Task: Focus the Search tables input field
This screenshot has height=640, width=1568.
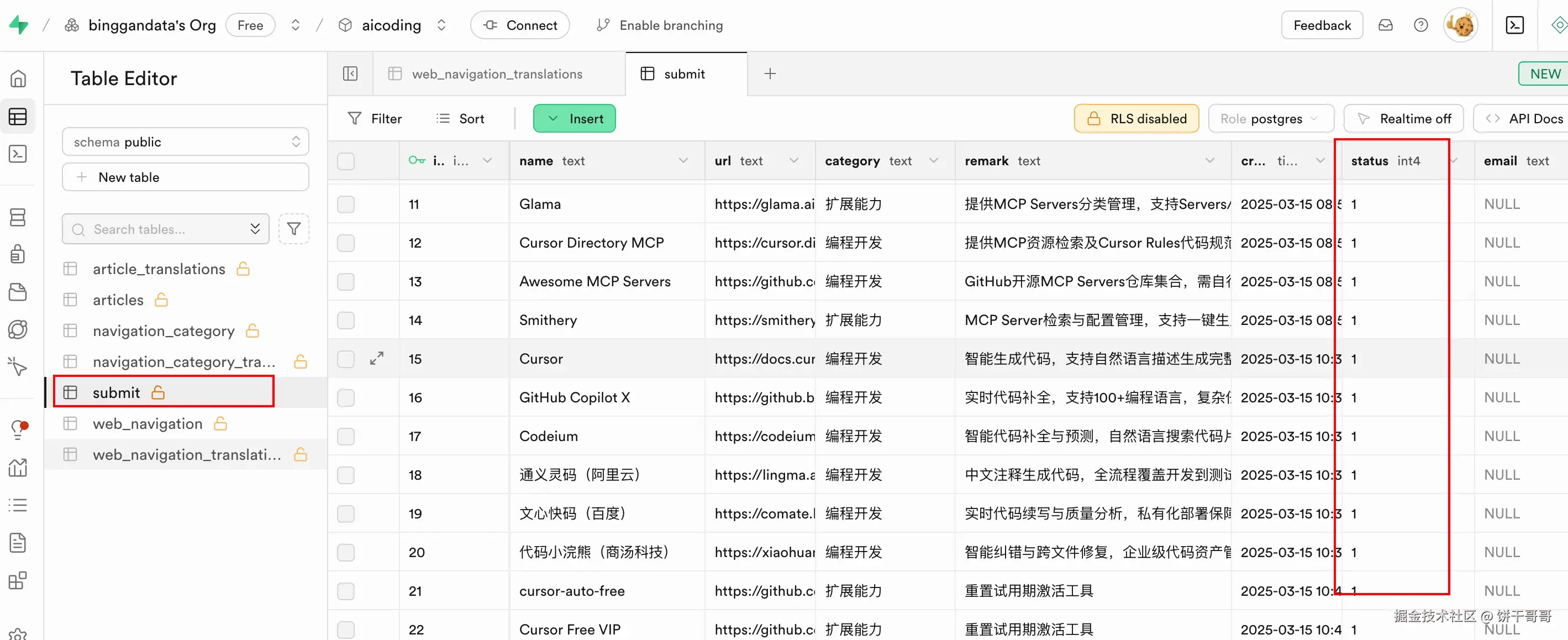Action: coord(165,229)
